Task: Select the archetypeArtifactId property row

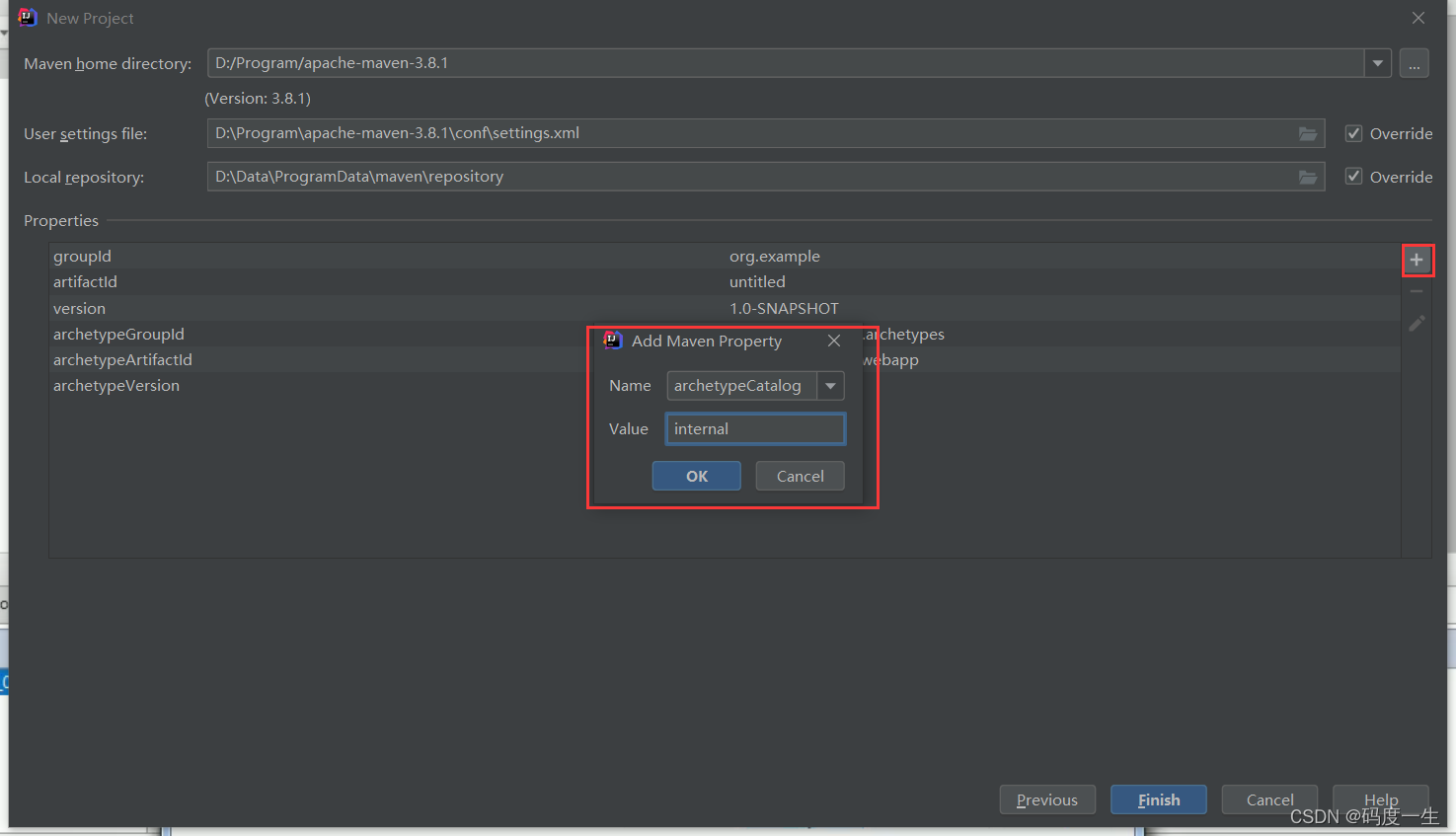Action: 725,359
